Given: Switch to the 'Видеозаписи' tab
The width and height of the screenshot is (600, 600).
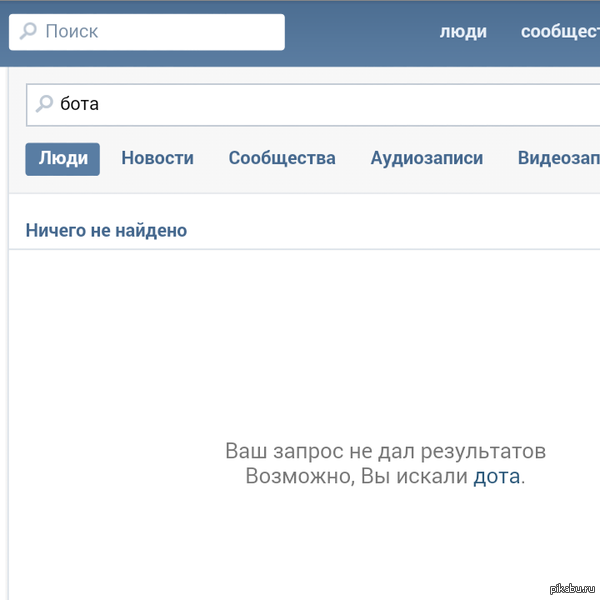Looking at the screenshot, I should pyautogui.click(x=559, y=158).
